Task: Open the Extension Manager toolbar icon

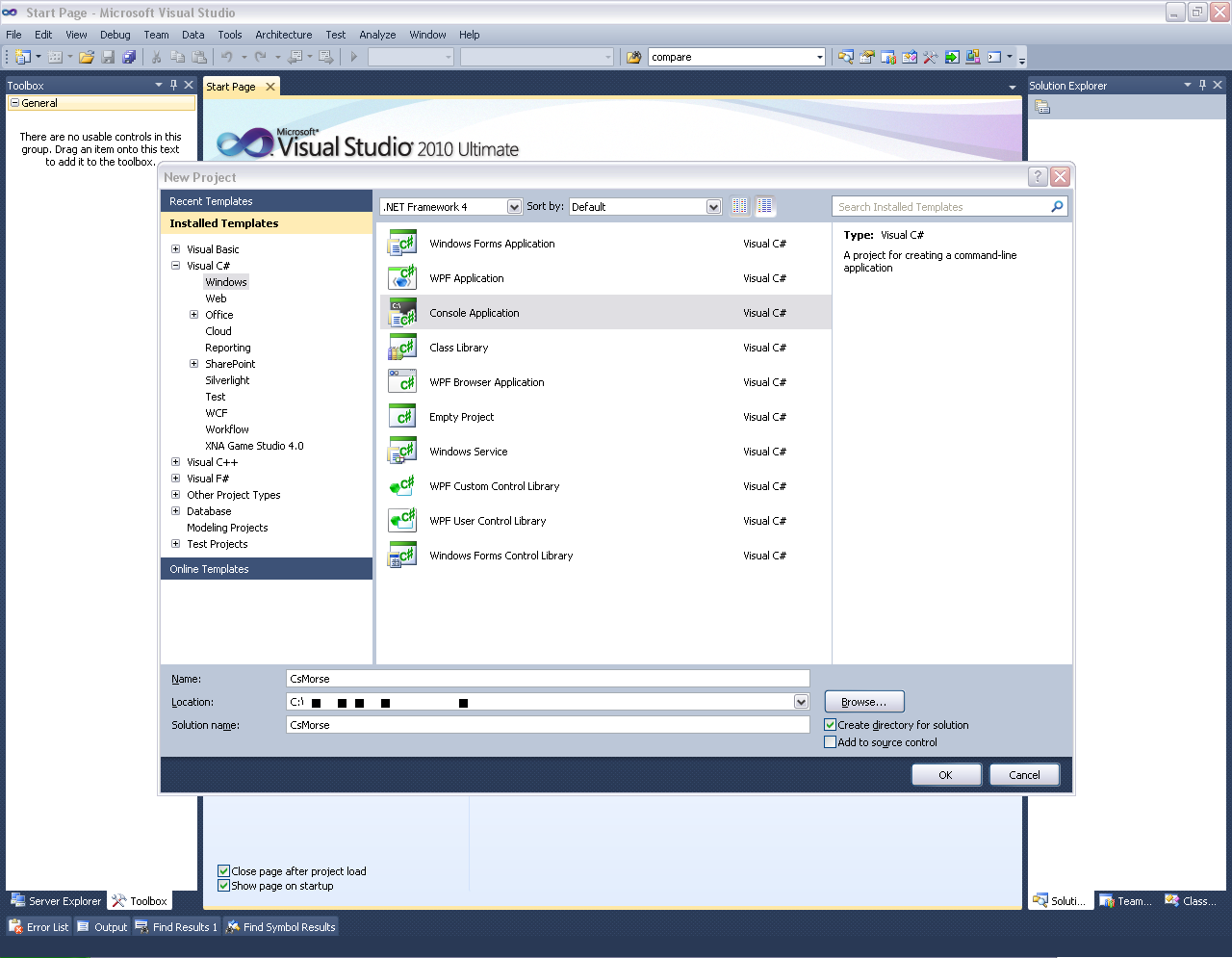Action: [973, 57]
